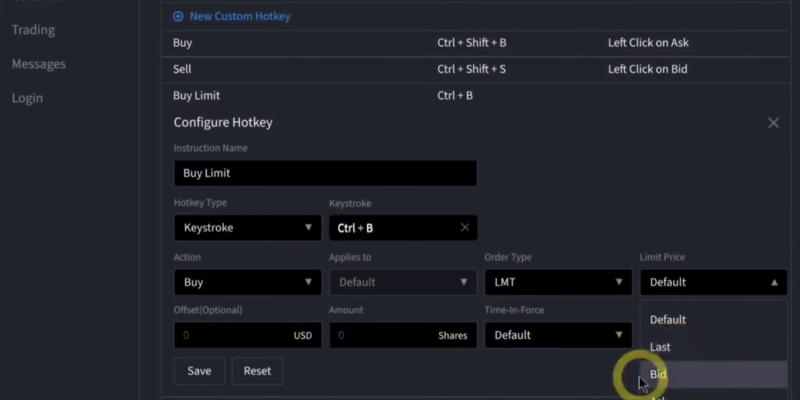Select Bid from Limit Price options
800x400 pixels.
[x=700, y=374]
